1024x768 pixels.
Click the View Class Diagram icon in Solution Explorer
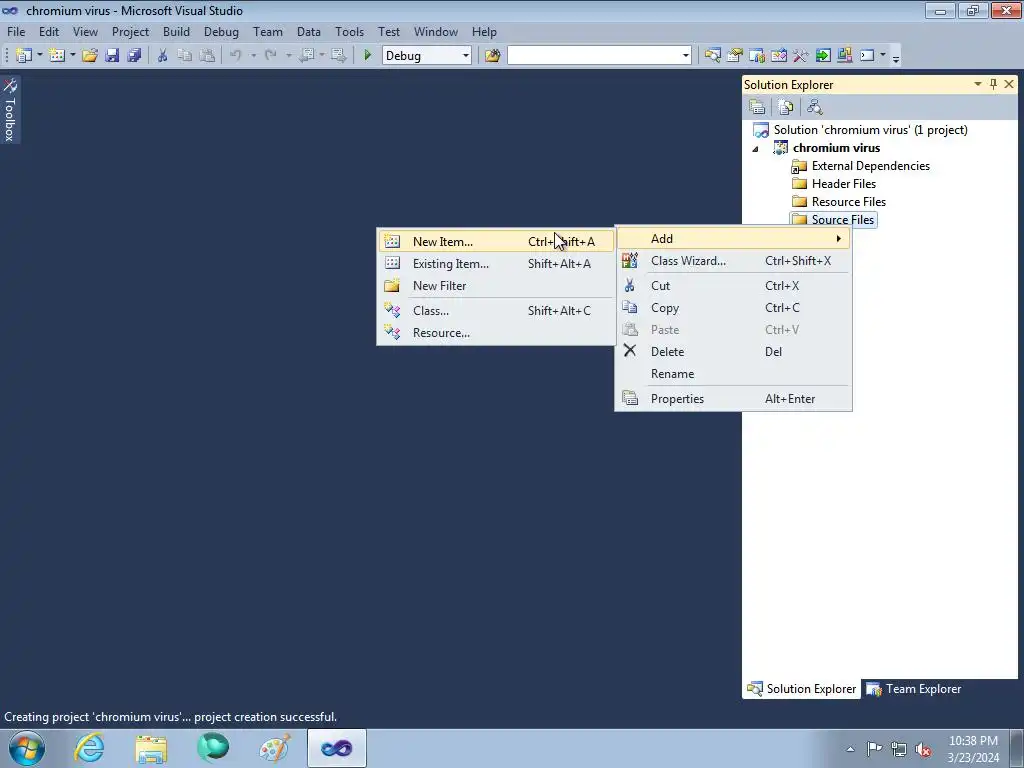point(814,106)
